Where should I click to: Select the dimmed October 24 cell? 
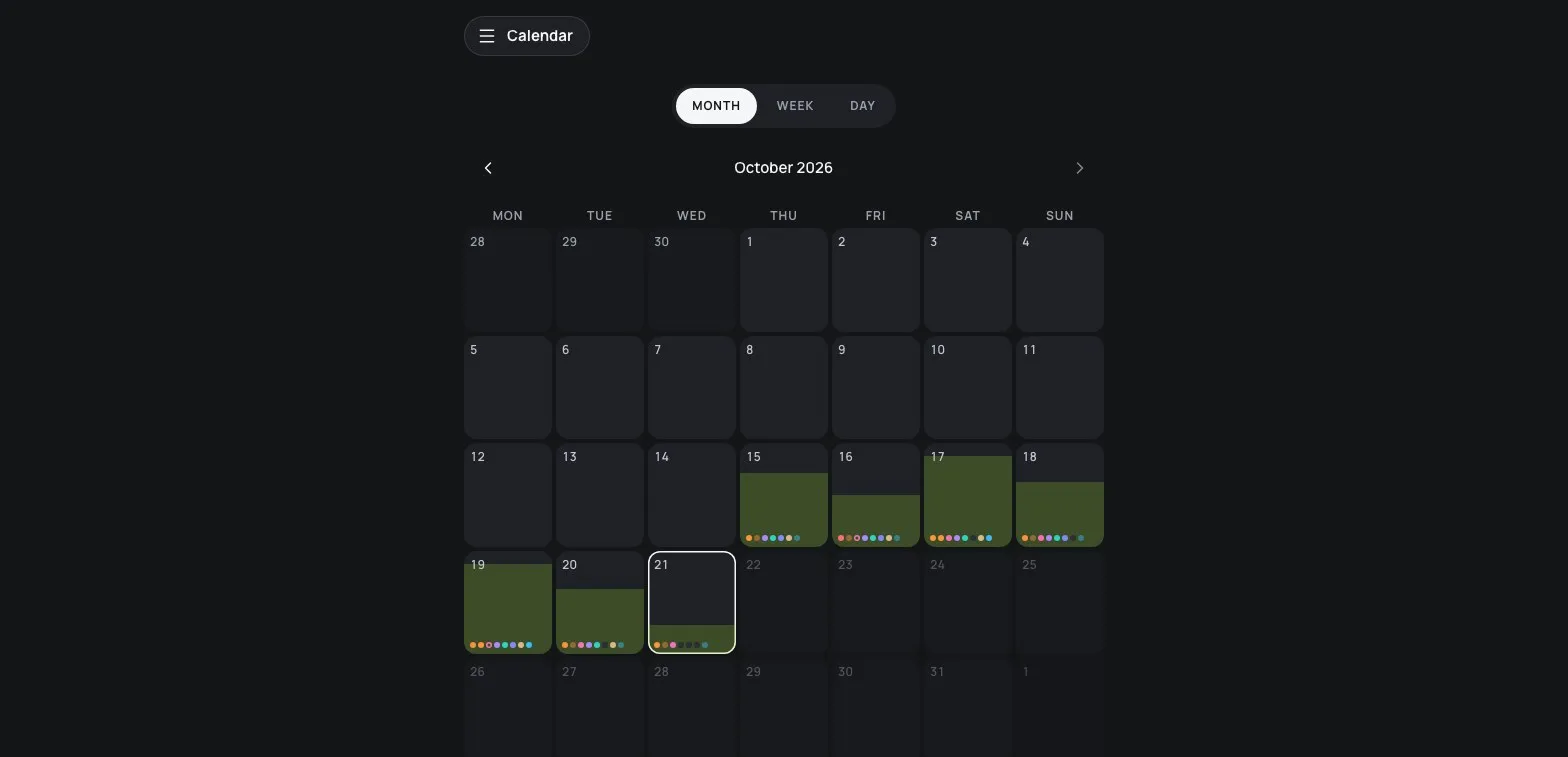968,603
